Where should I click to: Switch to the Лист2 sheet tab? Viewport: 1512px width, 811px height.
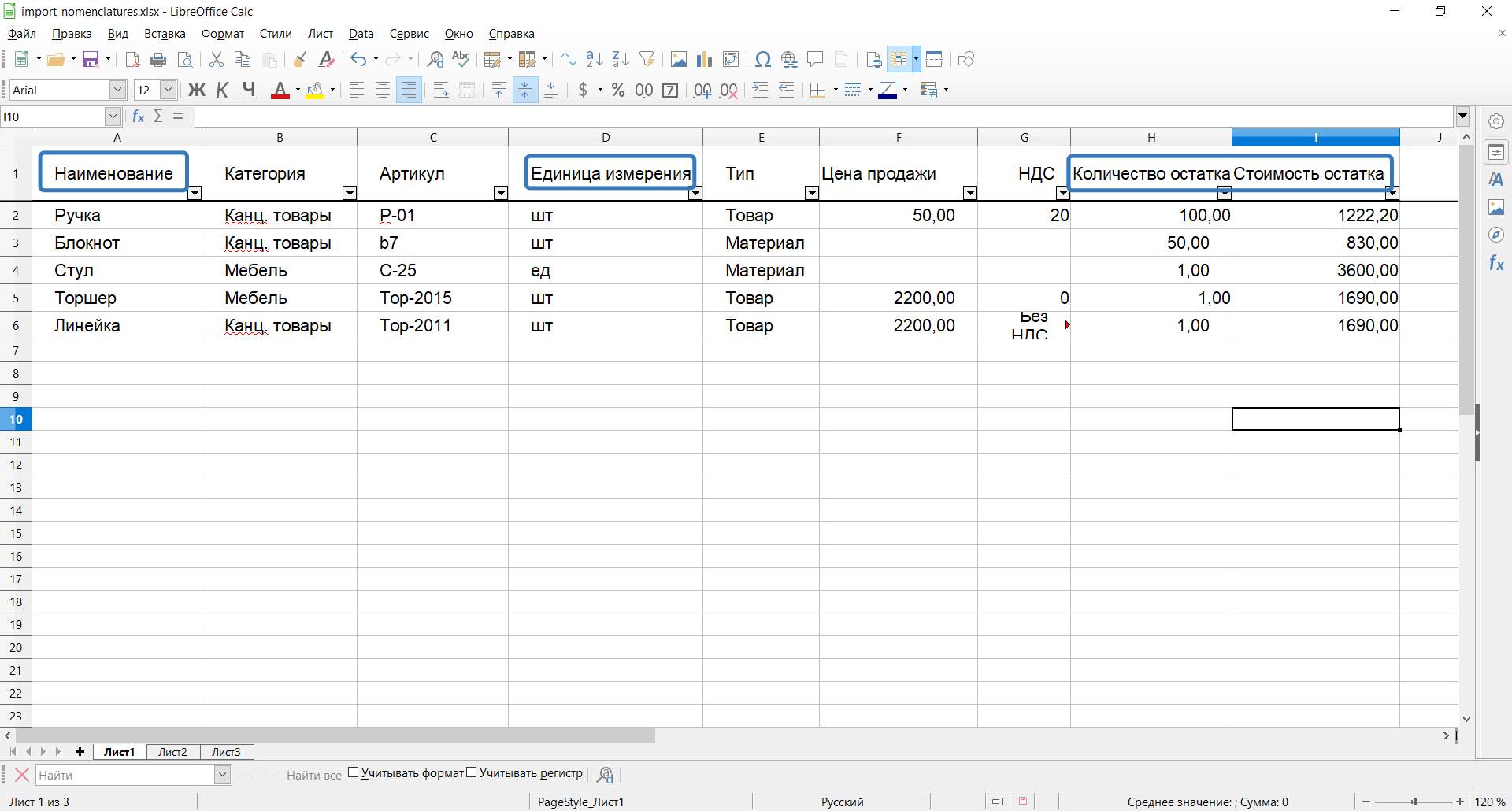(172, 752)
